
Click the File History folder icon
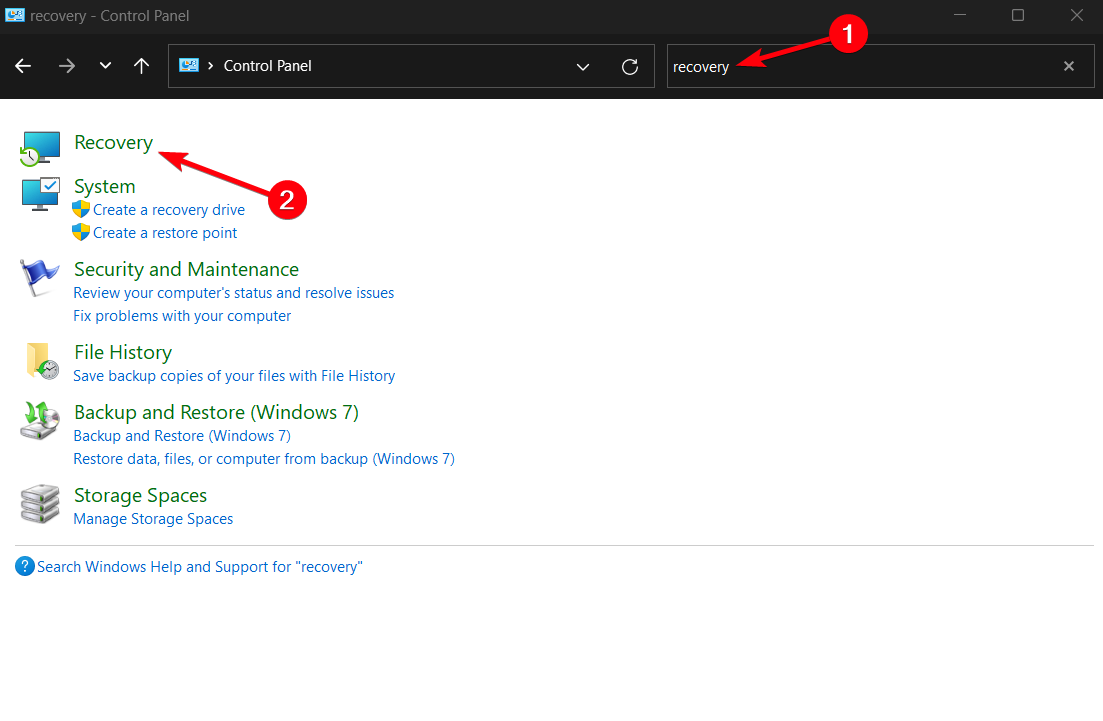pyautogui.click(x=42, y=362)
